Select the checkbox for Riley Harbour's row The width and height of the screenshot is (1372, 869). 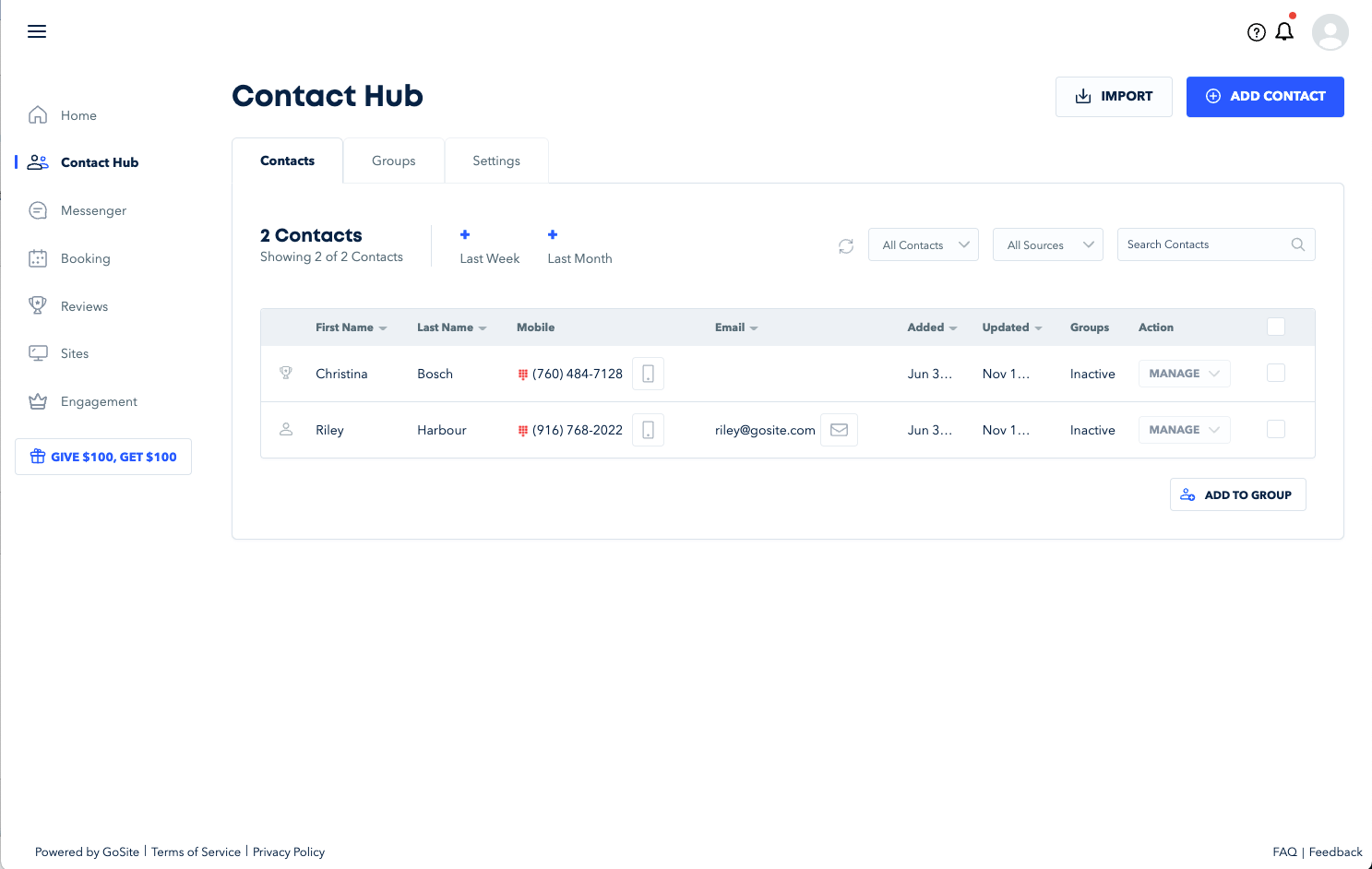[x=1276, y=428]
